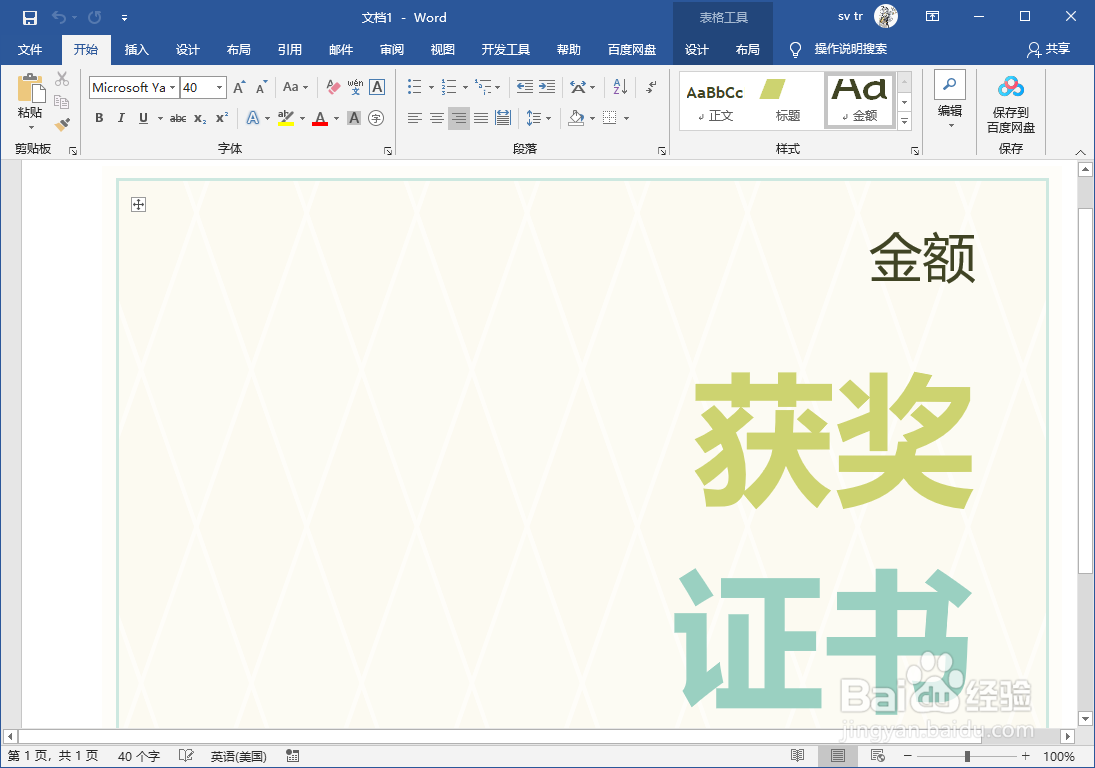Toggle bold formatting
The width and height of the screenshot is (1095, 768).
(99, 118)
